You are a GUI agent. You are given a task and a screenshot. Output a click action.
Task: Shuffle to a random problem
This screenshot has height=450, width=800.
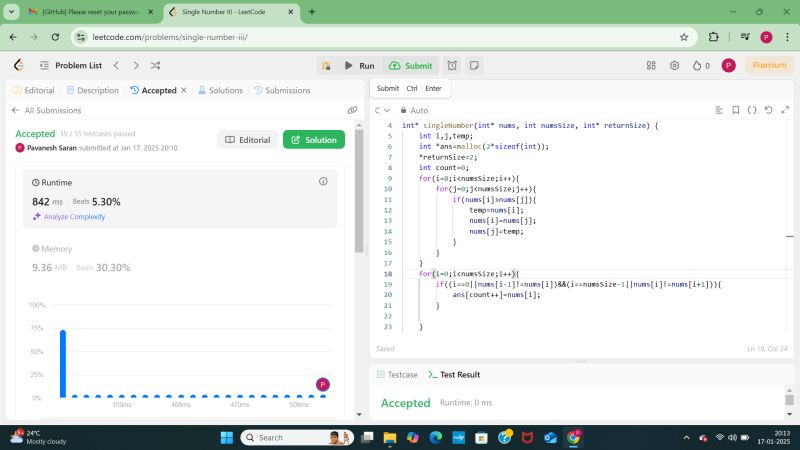point(155,65)
